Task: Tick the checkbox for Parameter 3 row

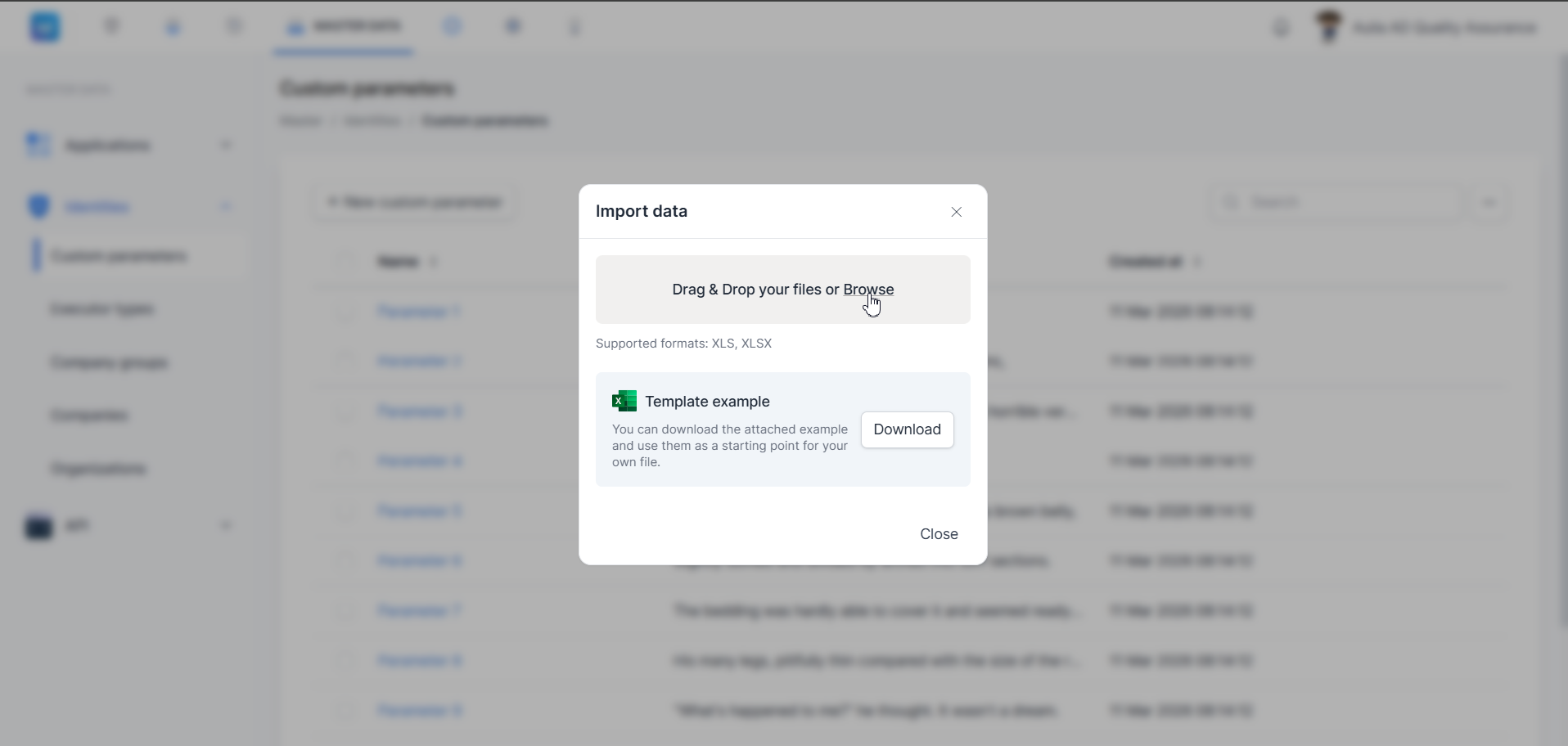Action: click(x=345, y=411)
